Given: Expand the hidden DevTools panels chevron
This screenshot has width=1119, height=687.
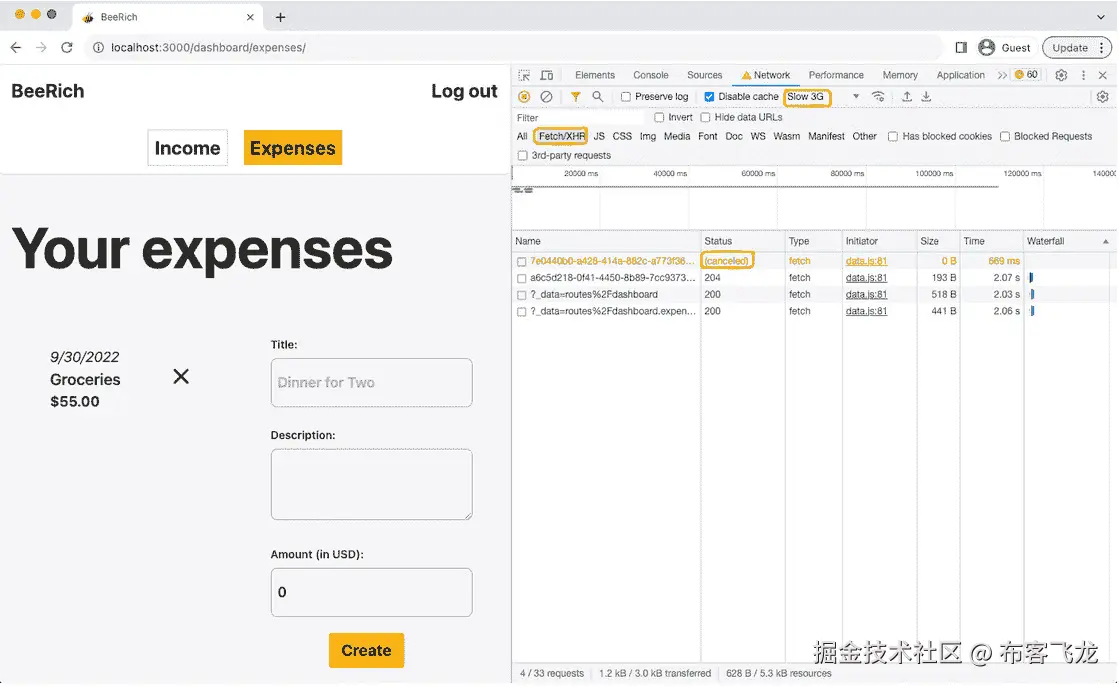Looking at the screenshot, I should point(1002,74).
